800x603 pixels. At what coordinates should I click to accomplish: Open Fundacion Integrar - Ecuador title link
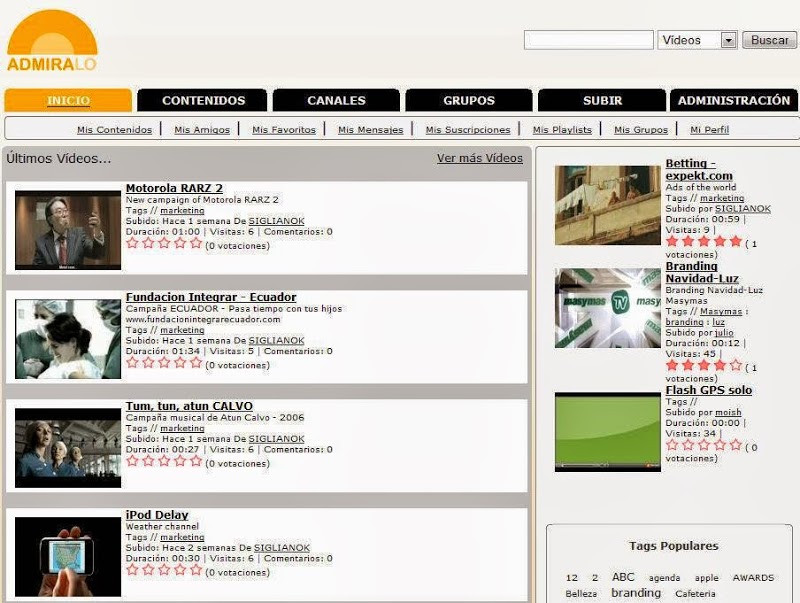click(211, 297)
